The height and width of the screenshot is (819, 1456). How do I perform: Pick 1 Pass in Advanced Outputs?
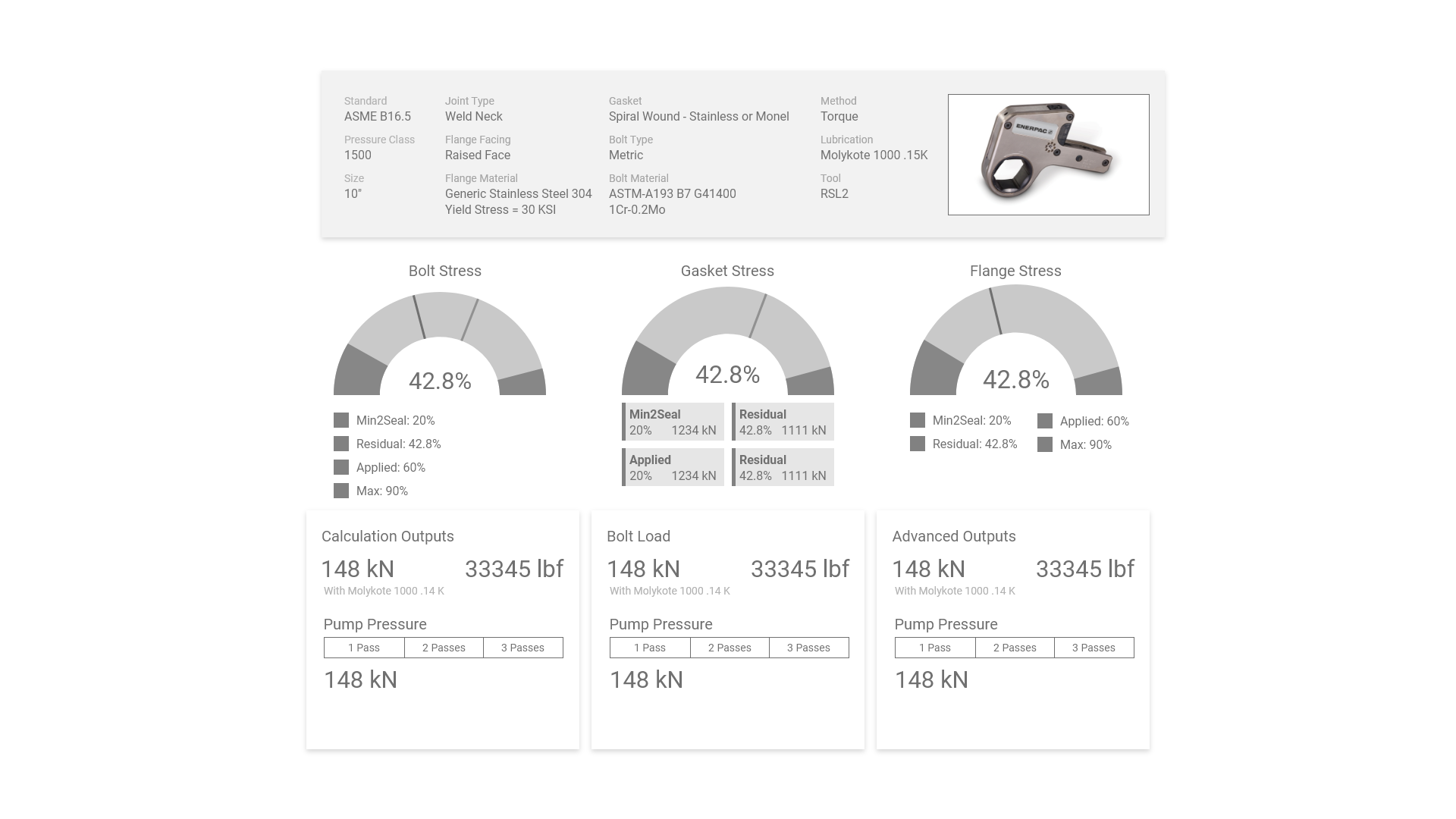(935, 648)
